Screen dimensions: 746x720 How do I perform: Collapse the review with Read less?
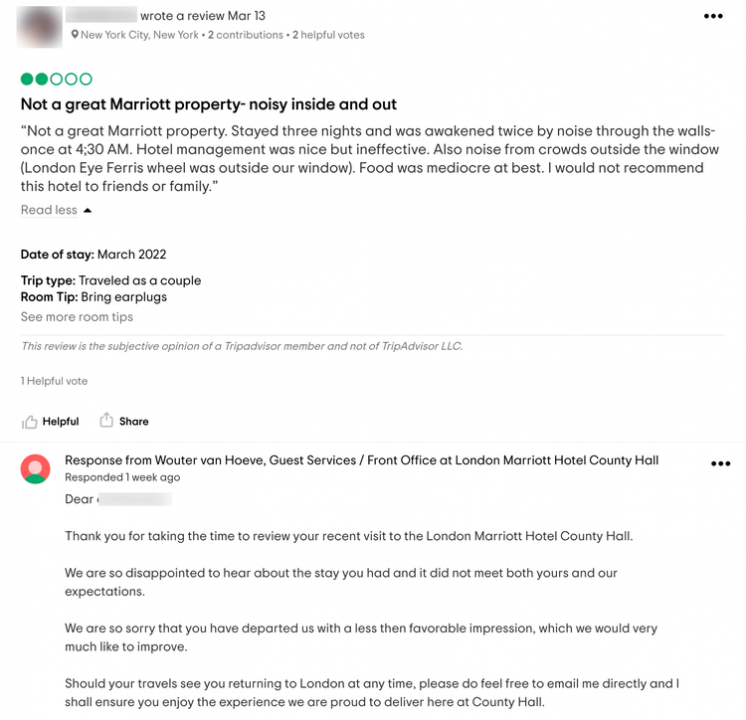pos(49,210)
